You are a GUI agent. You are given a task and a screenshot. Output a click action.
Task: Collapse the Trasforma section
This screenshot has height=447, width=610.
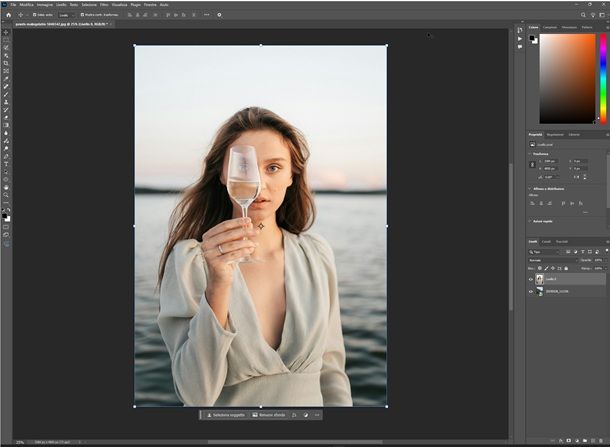(x=529, y=154)
